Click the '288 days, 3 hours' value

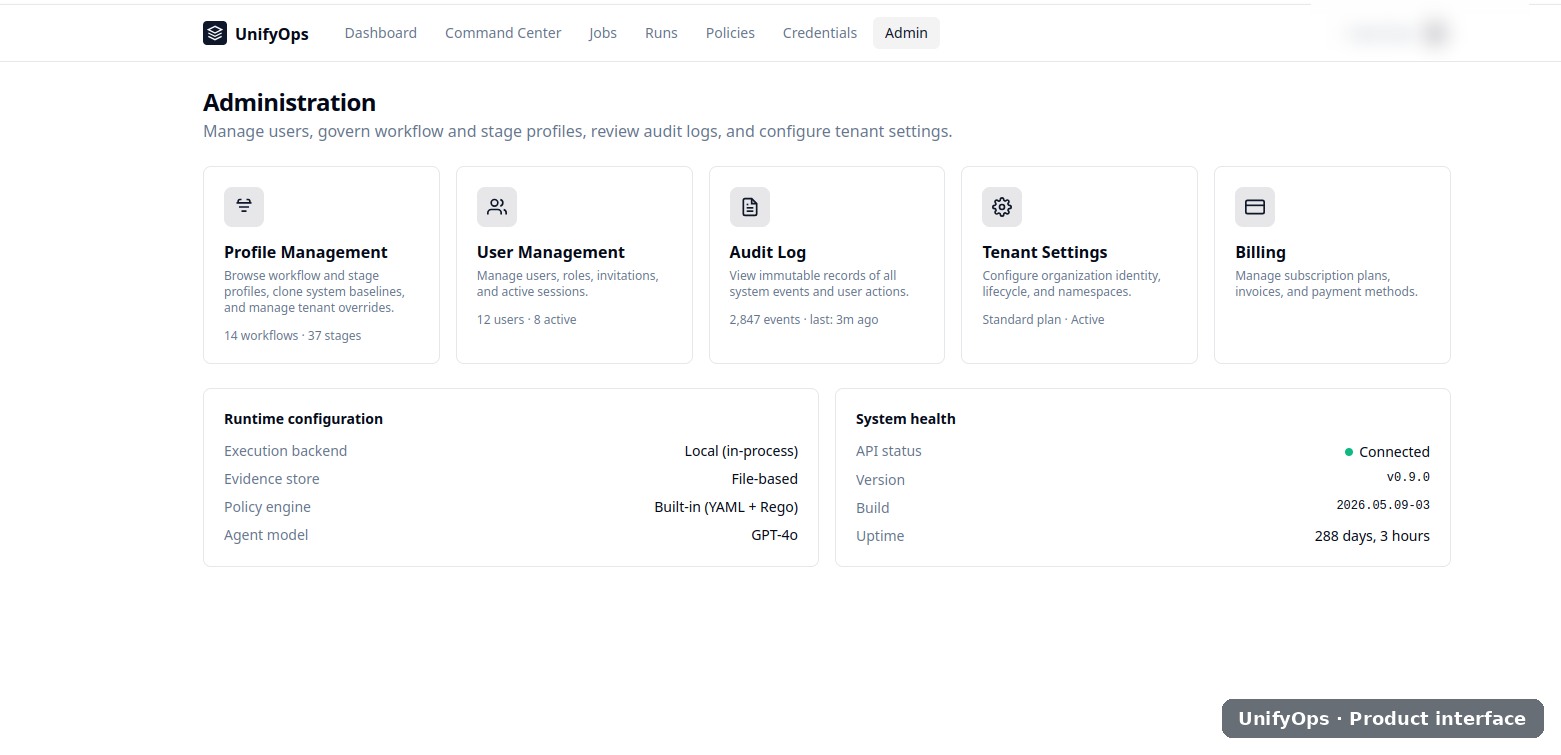[x=1372, y=536]
